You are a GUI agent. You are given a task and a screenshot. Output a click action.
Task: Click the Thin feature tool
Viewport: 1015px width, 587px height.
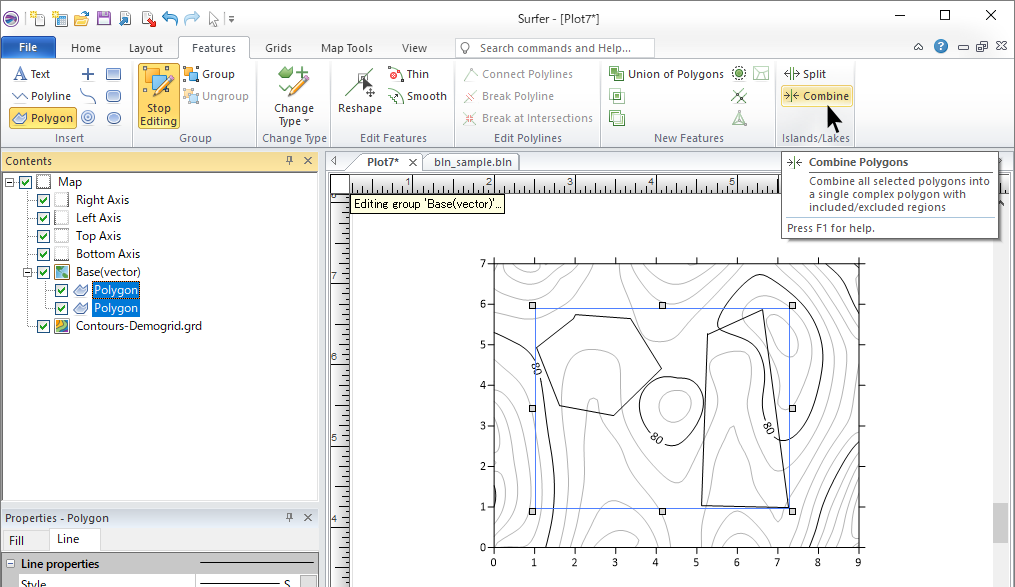point(408,74)
